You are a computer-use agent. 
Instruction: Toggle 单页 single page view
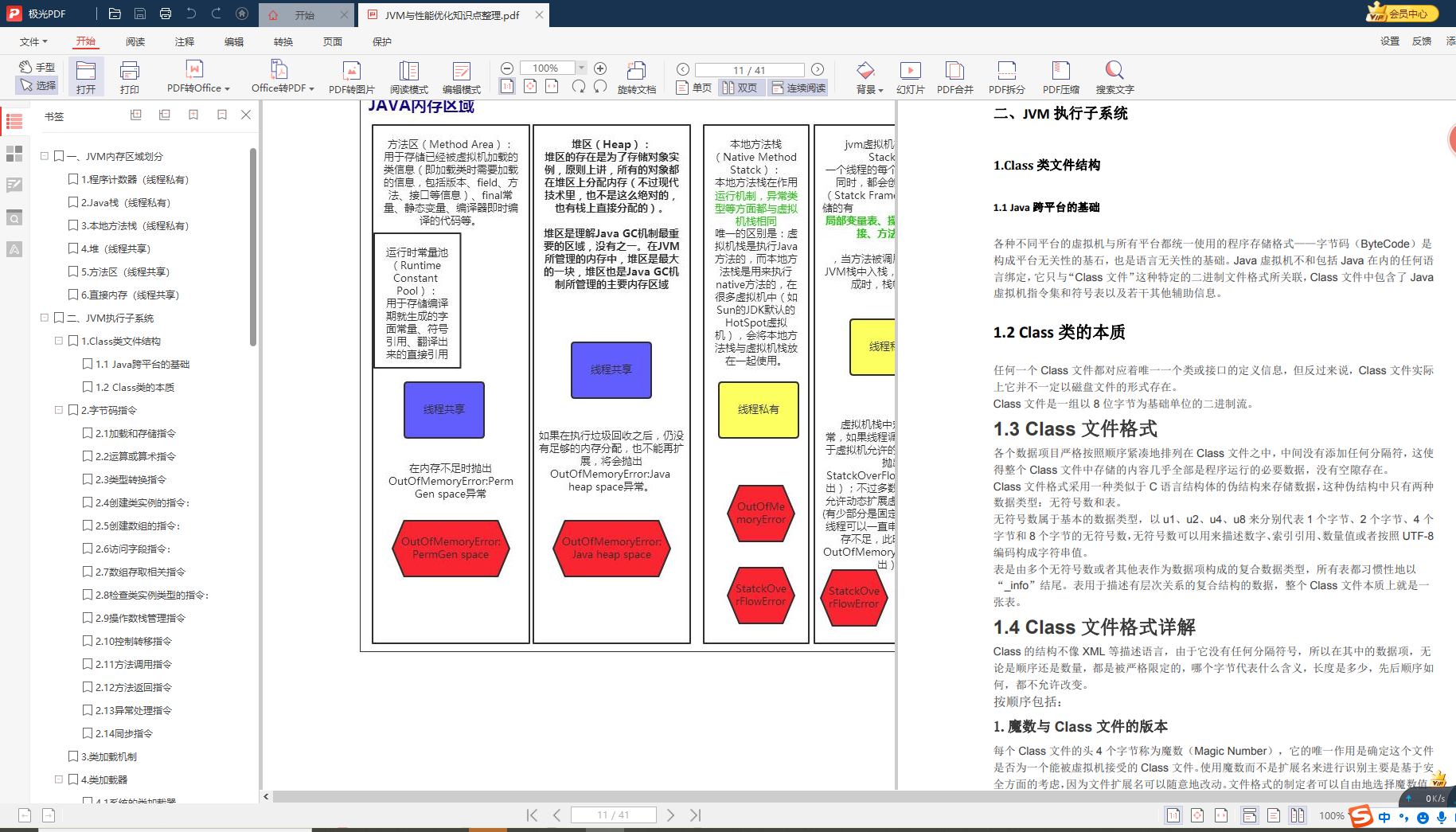(693, 88)
